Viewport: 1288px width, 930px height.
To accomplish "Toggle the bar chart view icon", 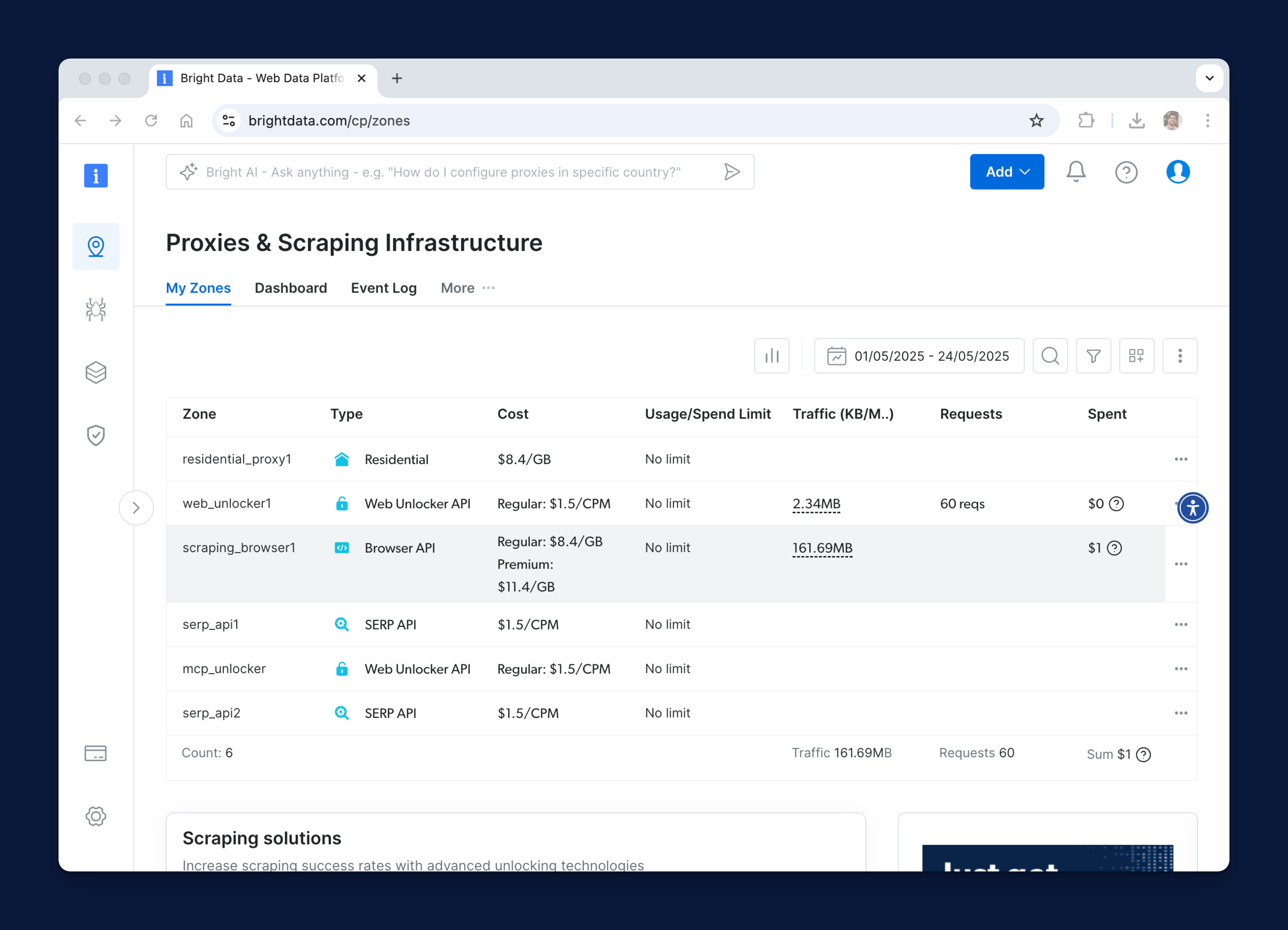I will click(x=772, y=356).
